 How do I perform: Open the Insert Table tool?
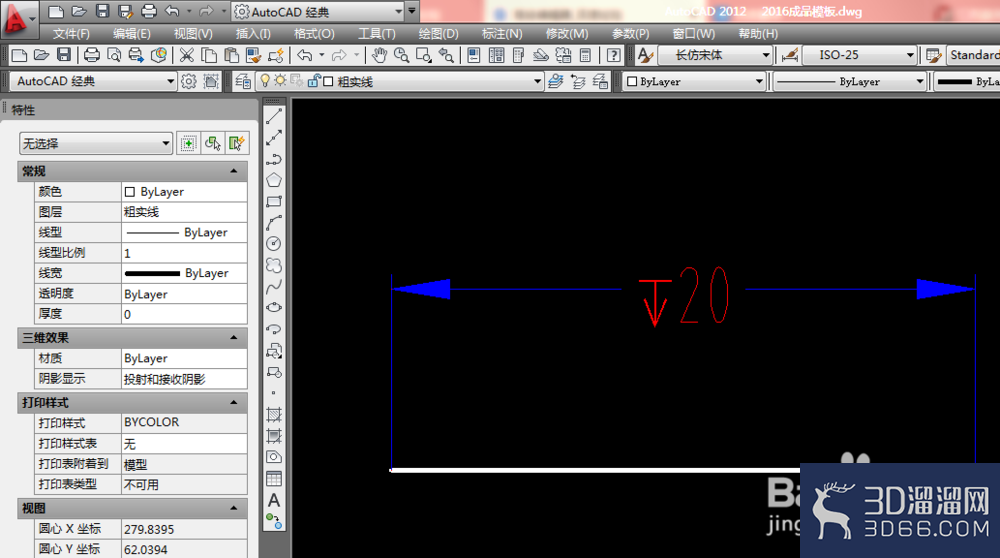point(274,479)
